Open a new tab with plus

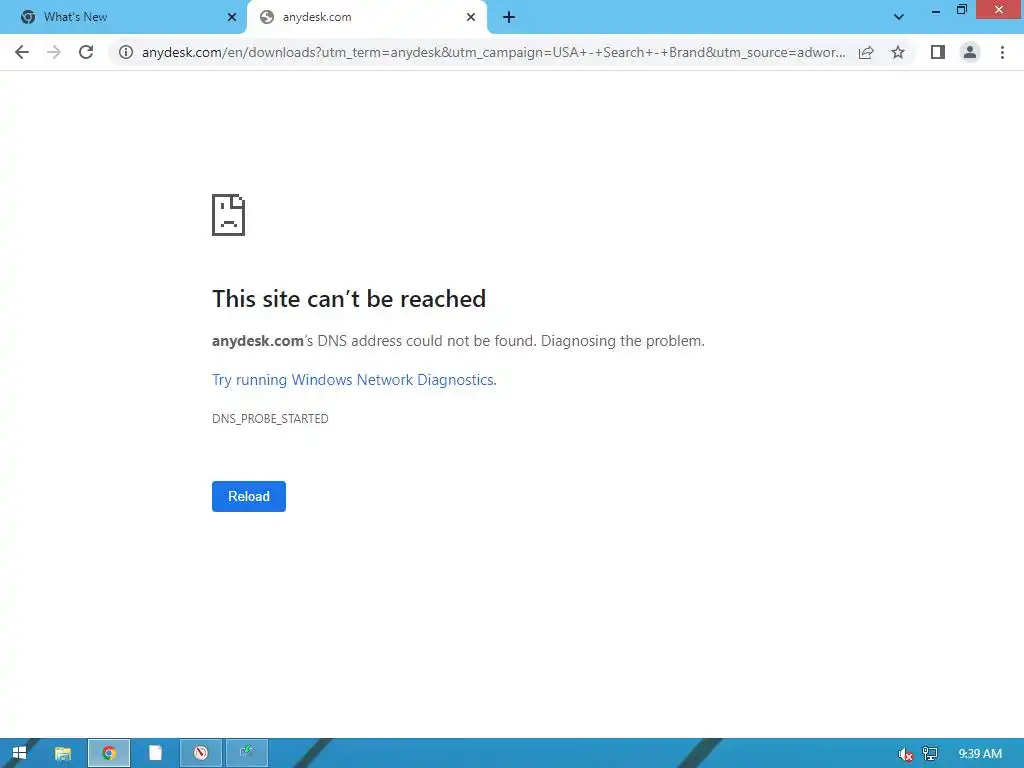tap(509, 18)
